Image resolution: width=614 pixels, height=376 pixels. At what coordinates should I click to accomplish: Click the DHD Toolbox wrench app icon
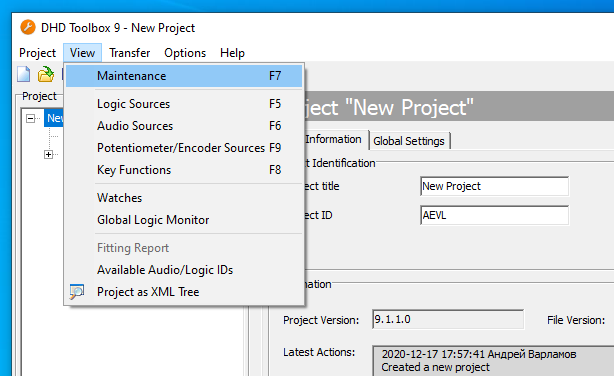[28, 27]
